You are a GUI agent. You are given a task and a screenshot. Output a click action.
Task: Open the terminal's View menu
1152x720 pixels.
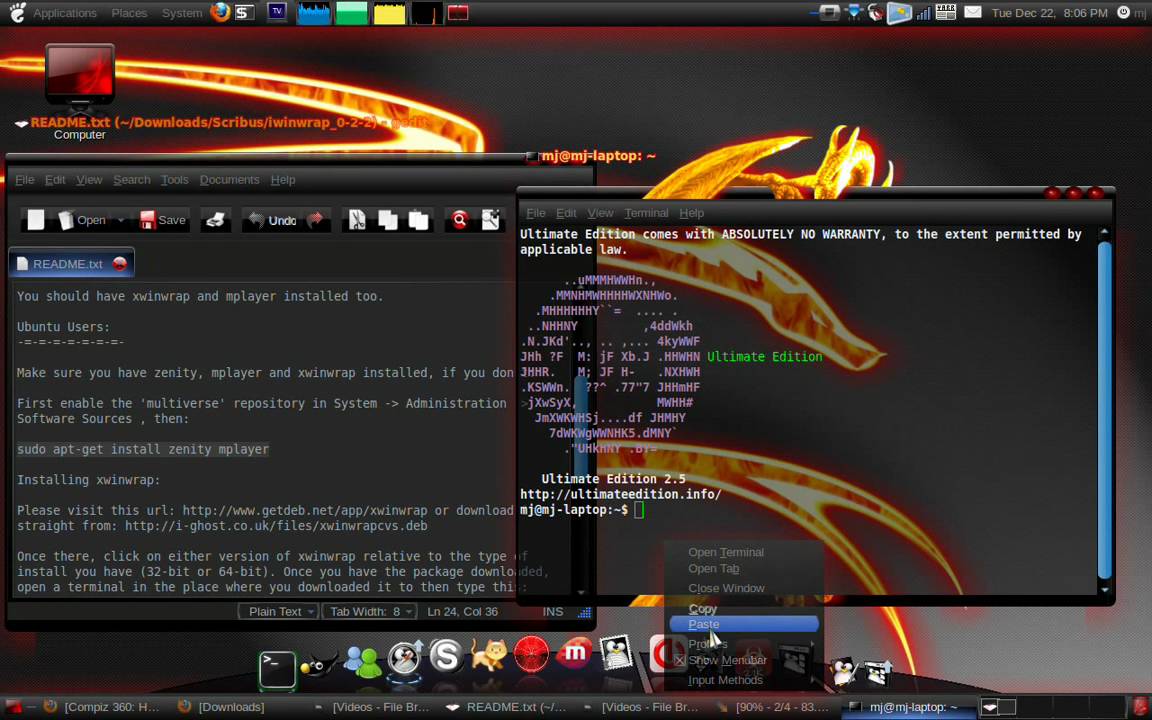click(600, 213)
